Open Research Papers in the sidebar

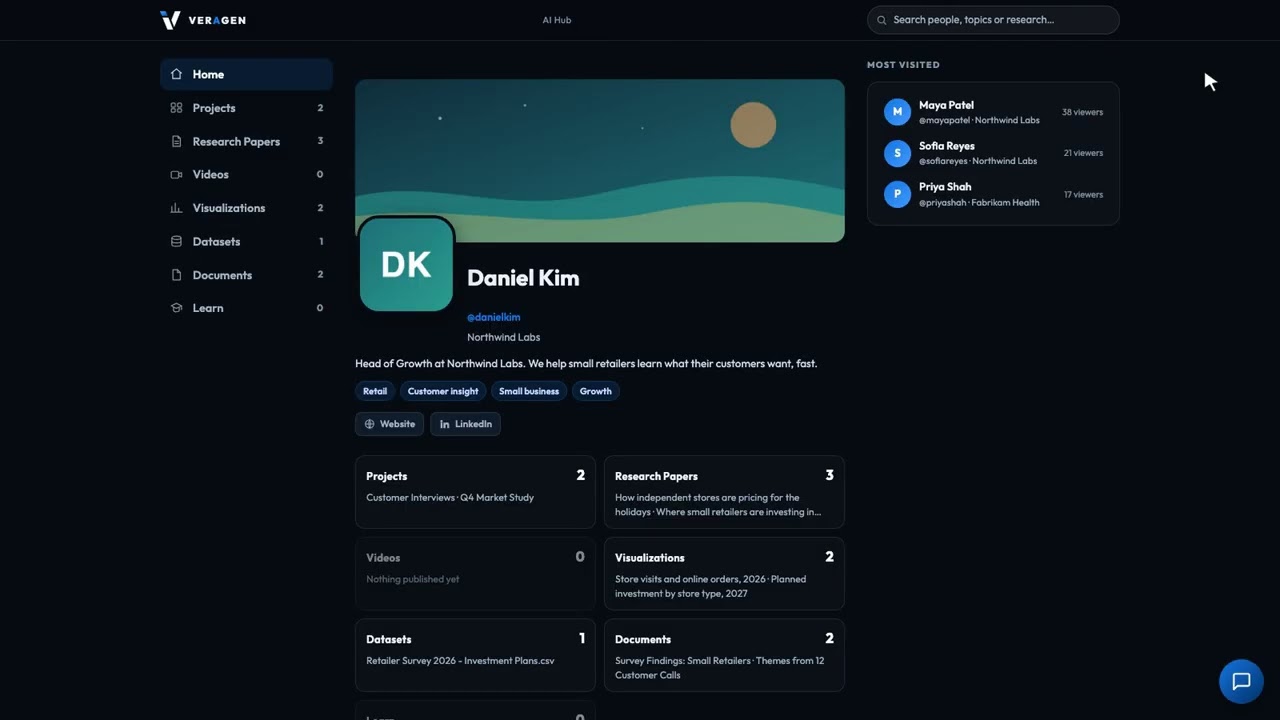click(246, 141)
